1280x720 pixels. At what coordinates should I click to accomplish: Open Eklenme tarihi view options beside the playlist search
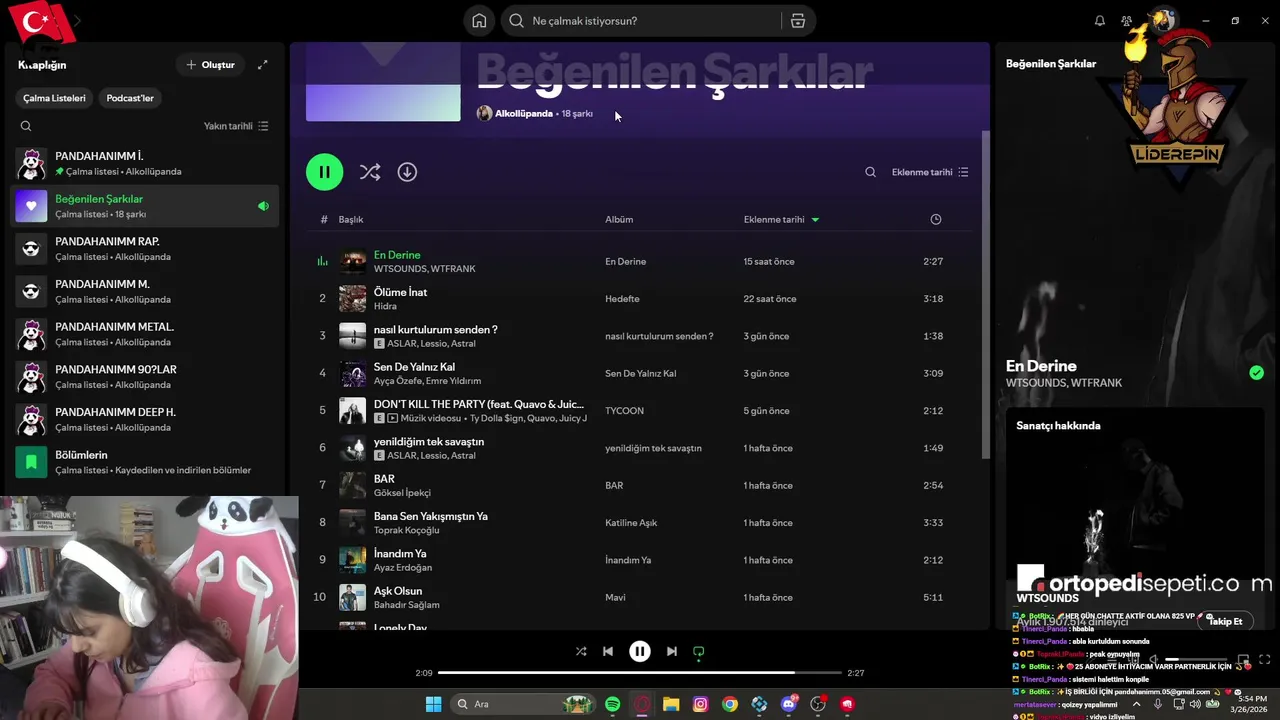(x=930, y=172)
